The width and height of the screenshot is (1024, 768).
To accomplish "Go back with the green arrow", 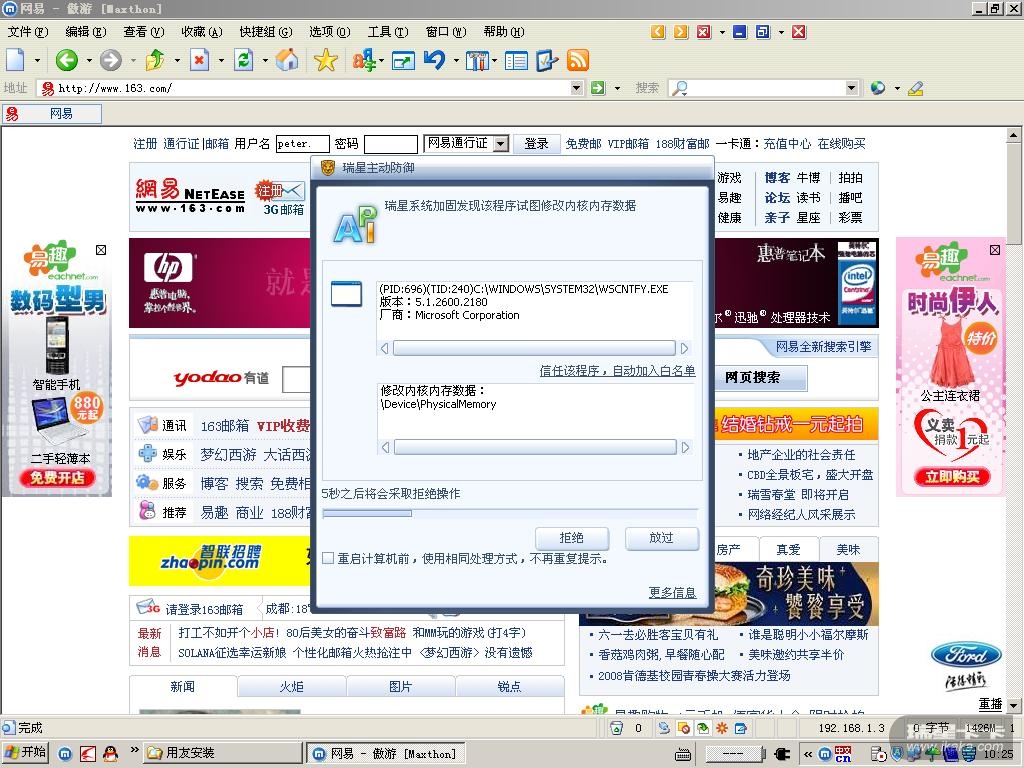I will (x=66, y=60).
